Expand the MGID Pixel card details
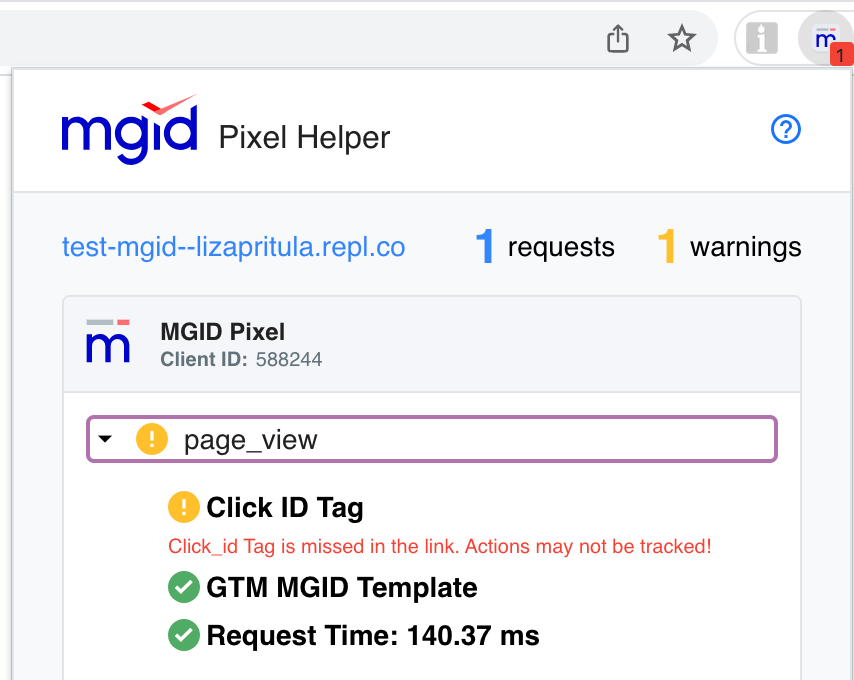Screen dimensions: 854x680 (x=430, y=343)
